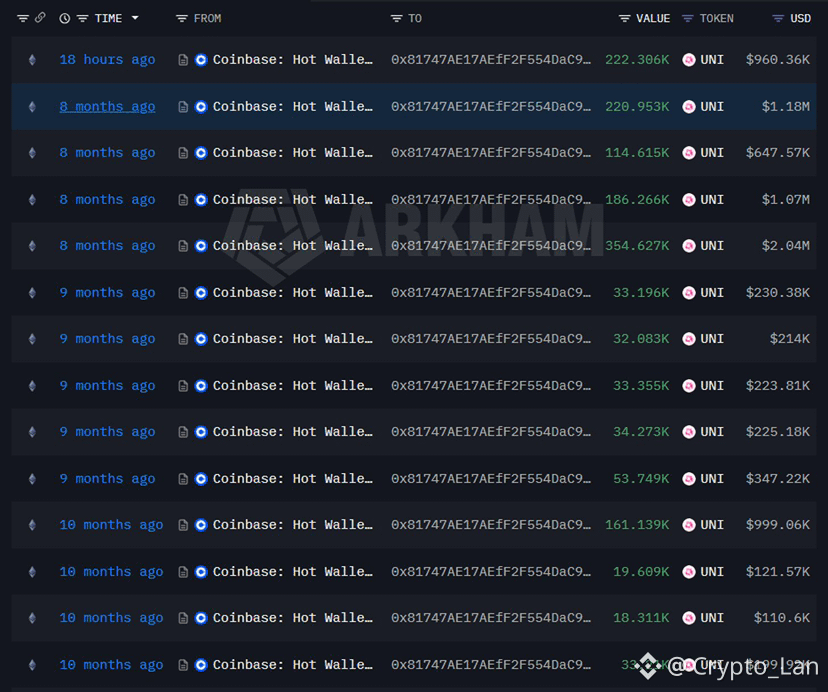Click the Ethereum icon in the 53.749K row
The image size is (828, 692).
32,479
